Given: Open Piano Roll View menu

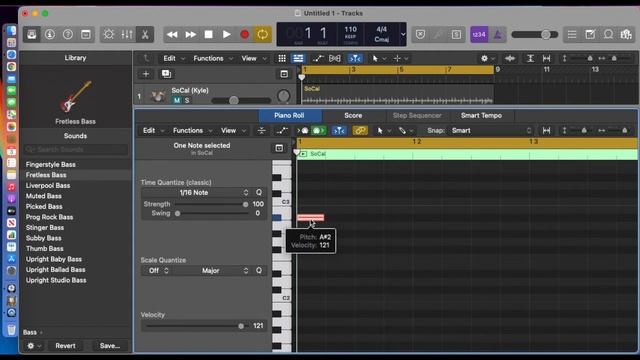Looking at the screenshot, I should (233, 131).
